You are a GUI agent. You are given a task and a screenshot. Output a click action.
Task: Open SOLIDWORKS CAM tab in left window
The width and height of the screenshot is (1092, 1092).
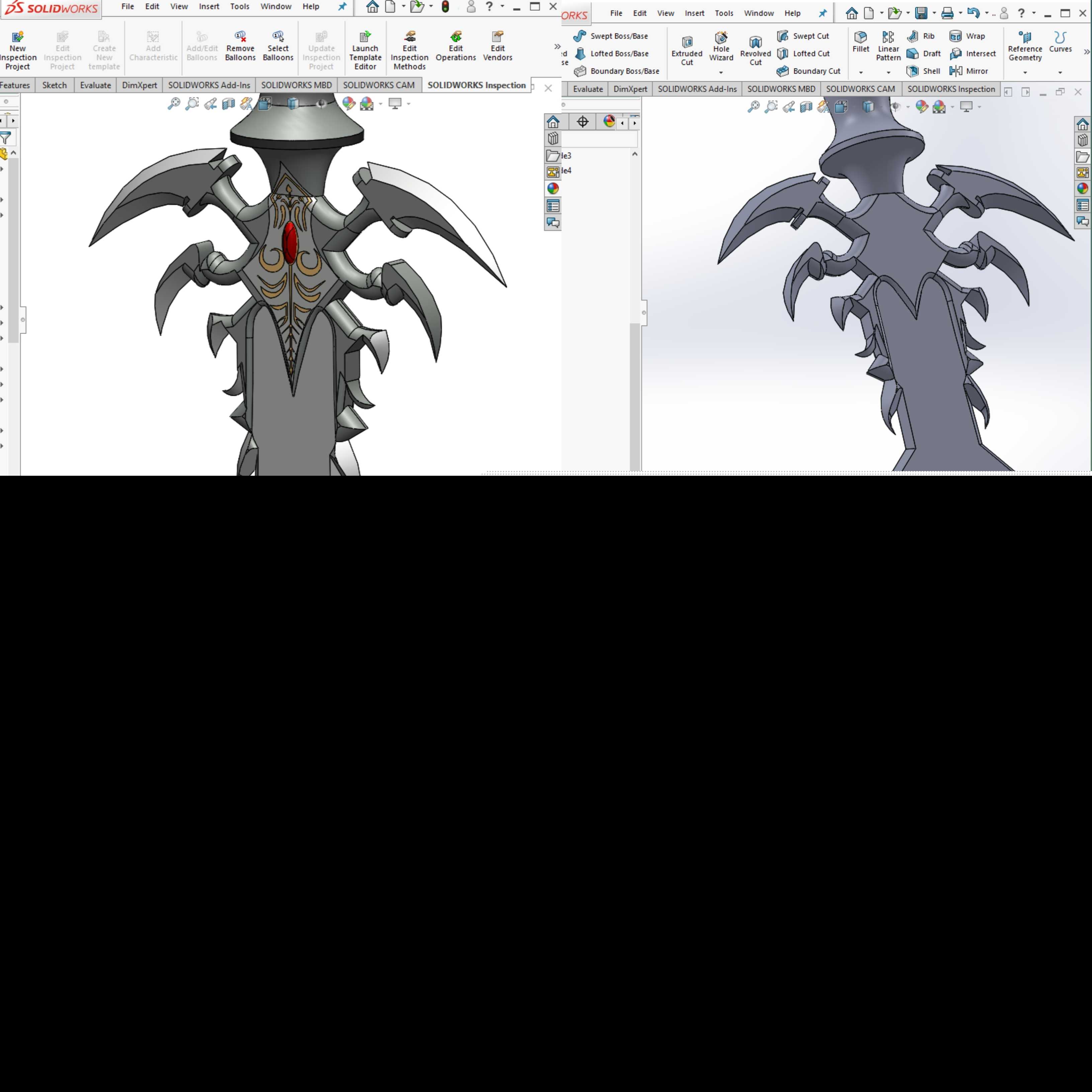click(x=379, y=85)
